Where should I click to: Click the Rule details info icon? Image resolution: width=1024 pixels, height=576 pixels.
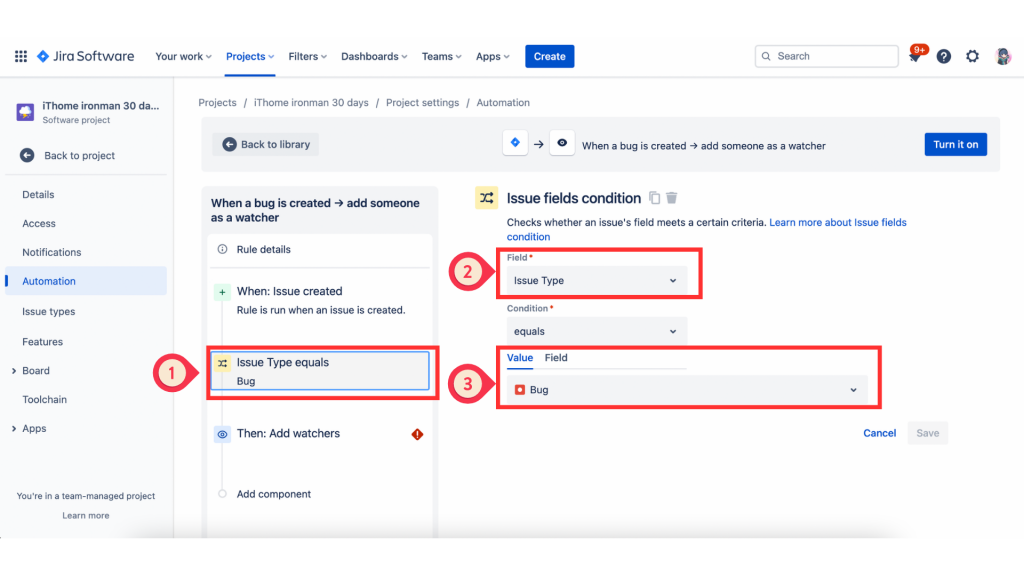223,249
